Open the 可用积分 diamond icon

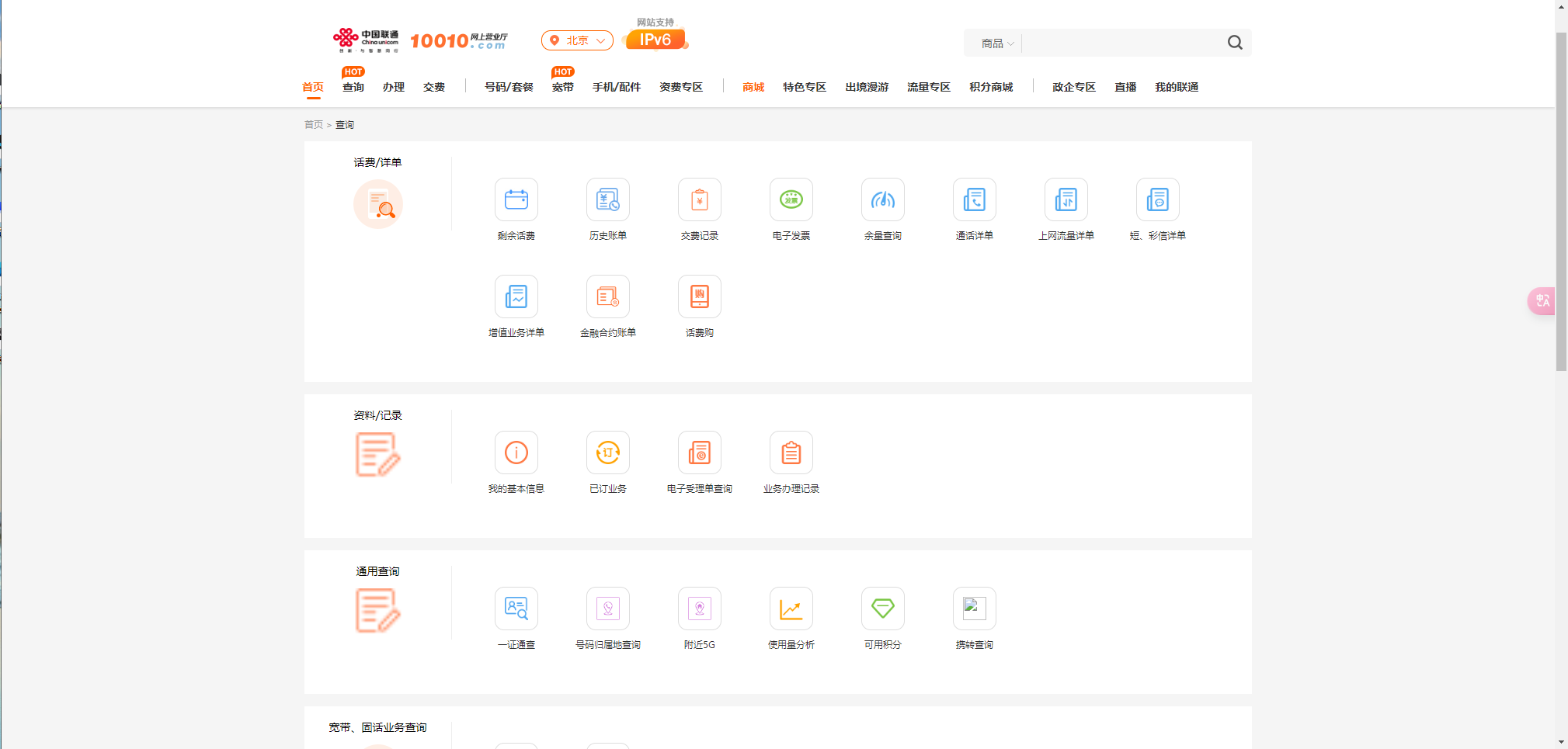tap(883, 609)
